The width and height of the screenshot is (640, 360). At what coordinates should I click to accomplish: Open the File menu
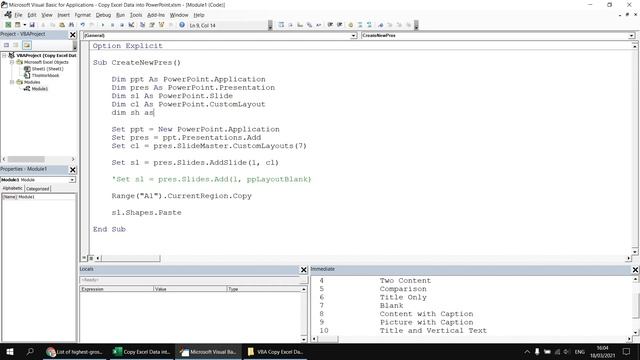[18, 15]
